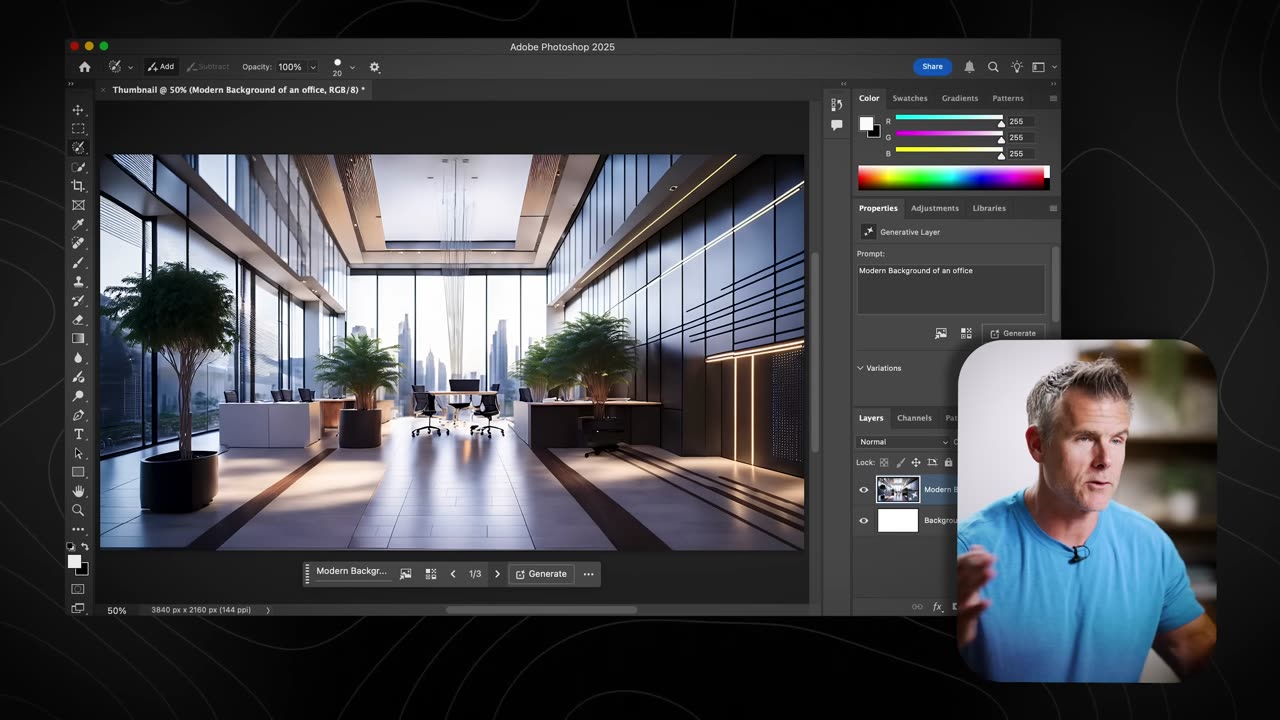Select the Rectangular Marquee tool

78,129
